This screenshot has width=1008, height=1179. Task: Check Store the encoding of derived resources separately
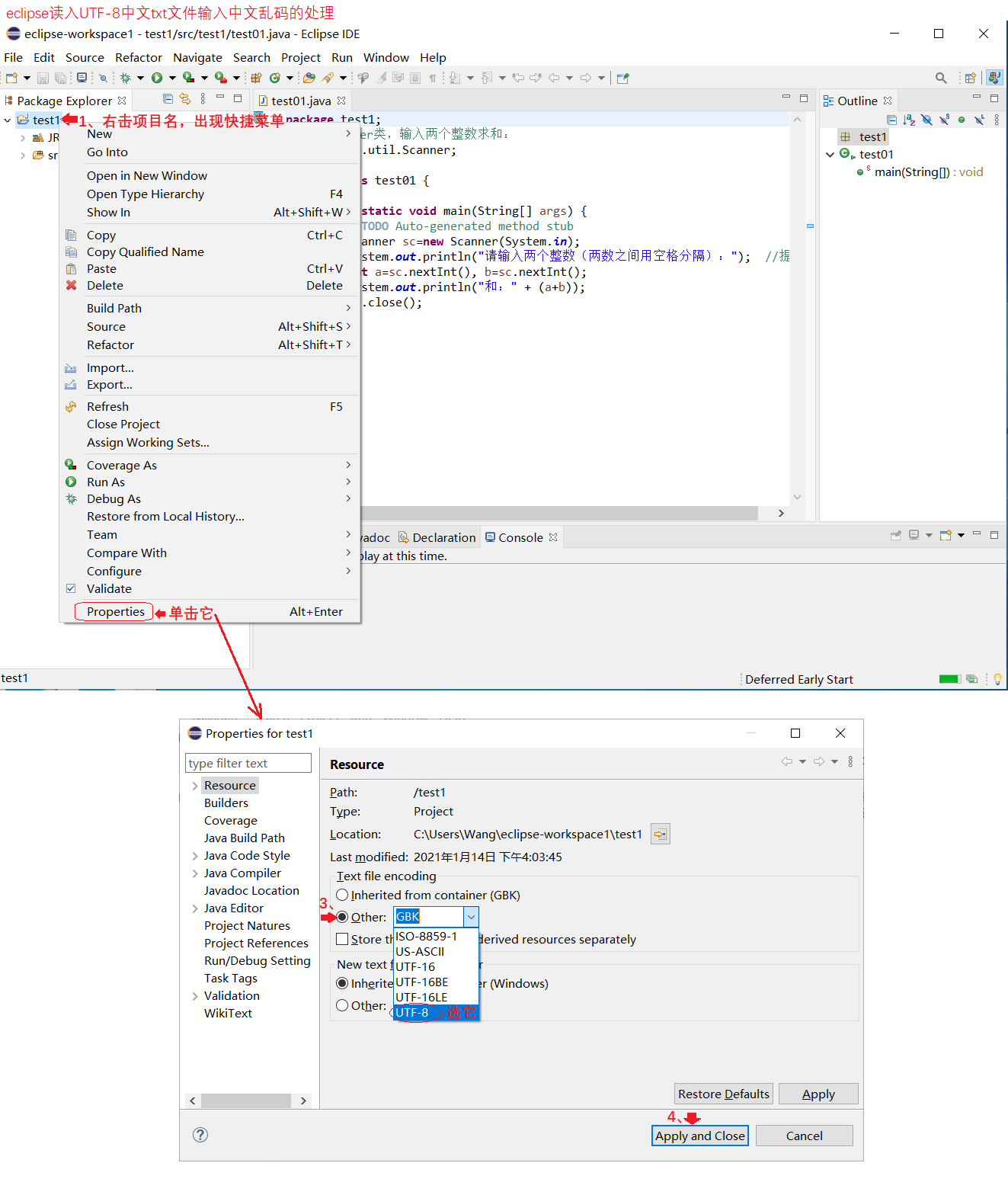click(x=342, y=939)
